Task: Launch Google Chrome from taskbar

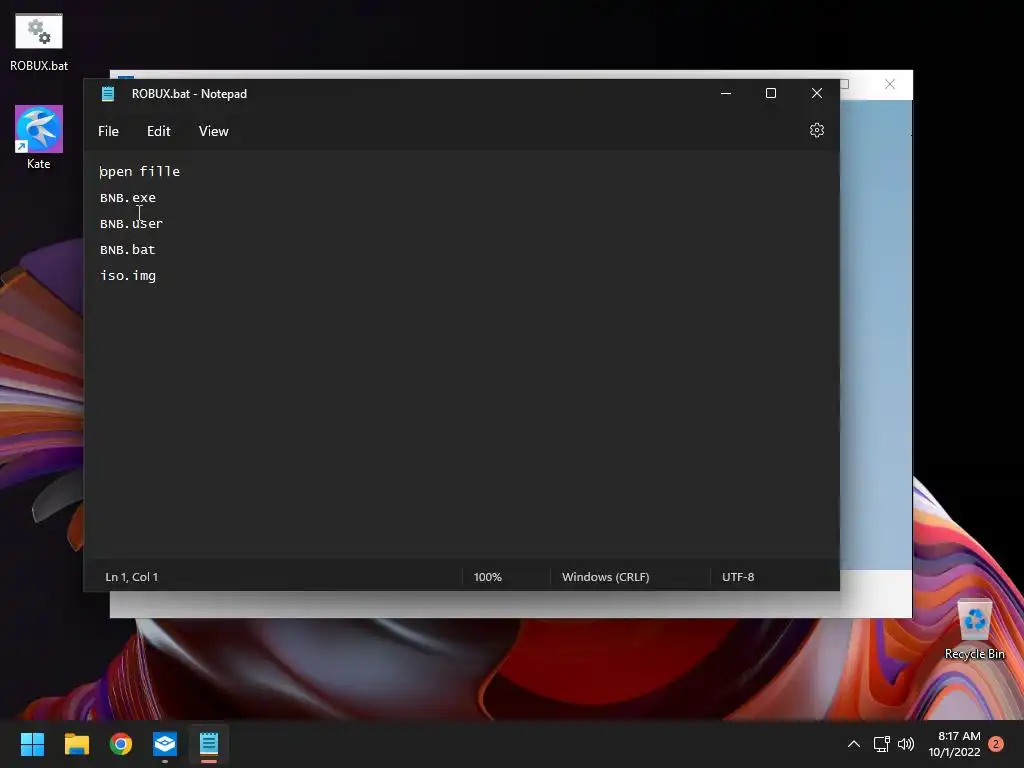Action: 121,744
